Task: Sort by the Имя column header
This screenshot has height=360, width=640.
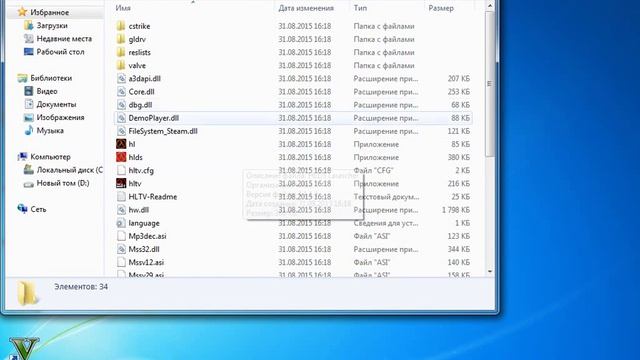Action: (x=123, y=8)
